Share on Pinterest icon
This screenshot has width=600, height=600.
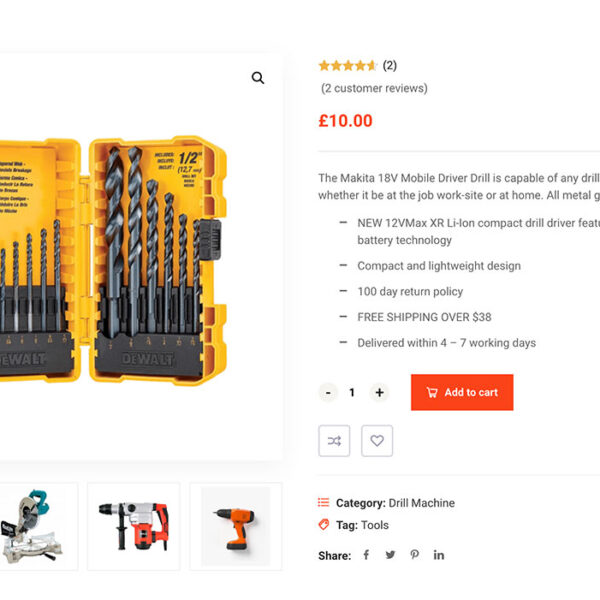coord(414,555)
